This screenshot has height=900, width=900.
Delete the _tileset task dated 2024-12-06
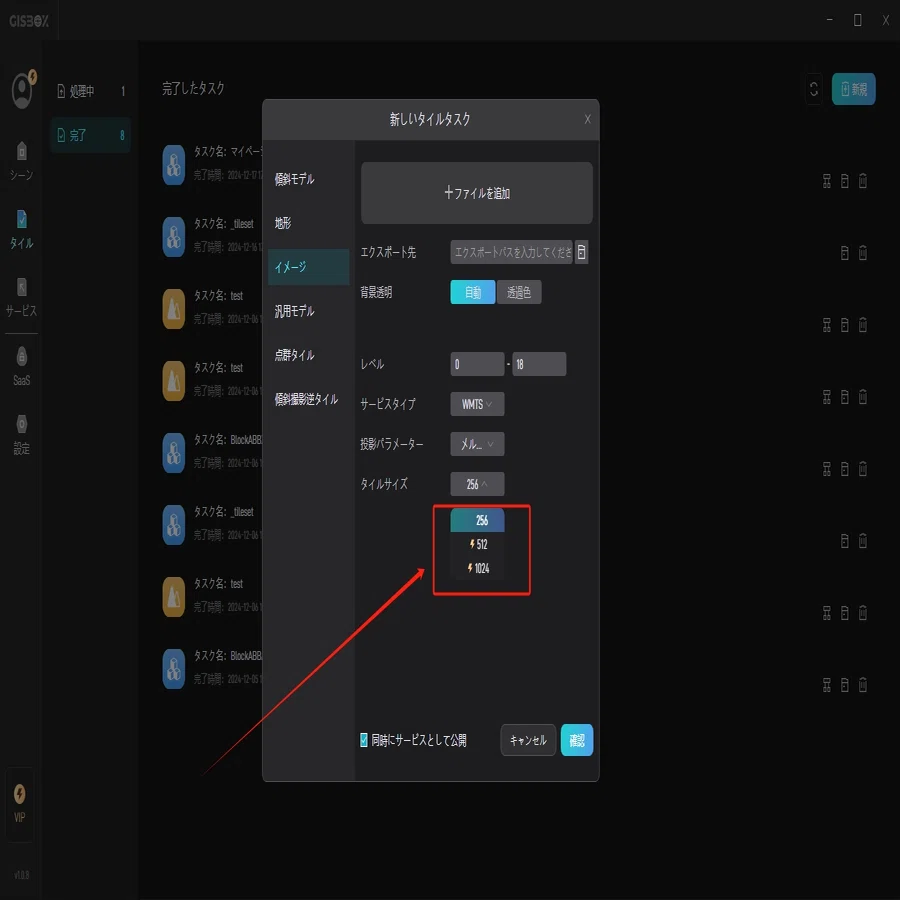863,541
